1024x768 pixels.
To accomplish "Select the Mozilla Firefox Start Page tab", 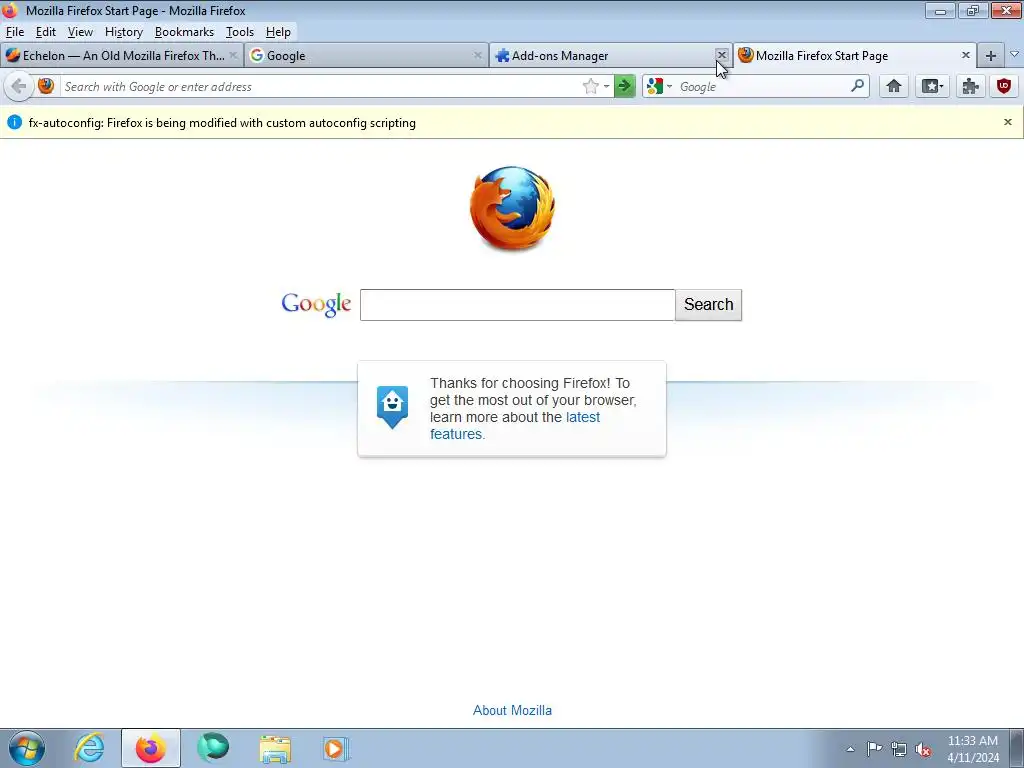I will point(855,56).
